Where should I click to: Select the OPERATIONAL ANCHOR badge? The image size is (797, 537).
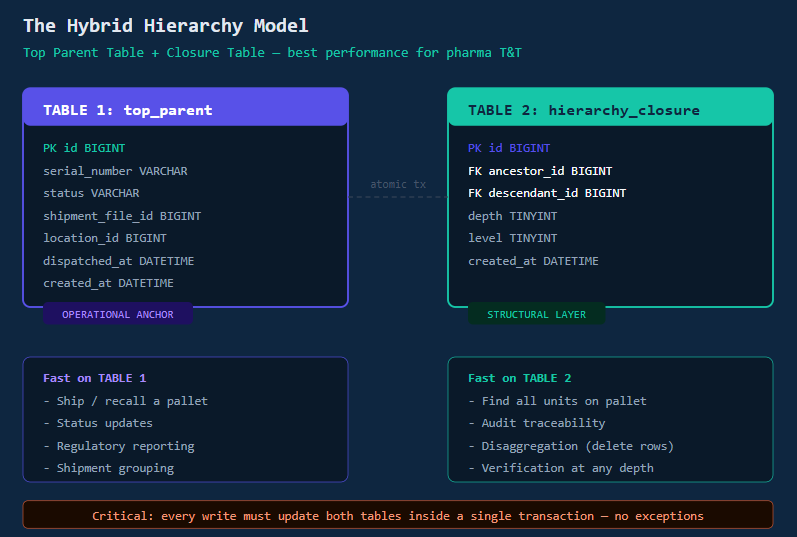point(118,314)
